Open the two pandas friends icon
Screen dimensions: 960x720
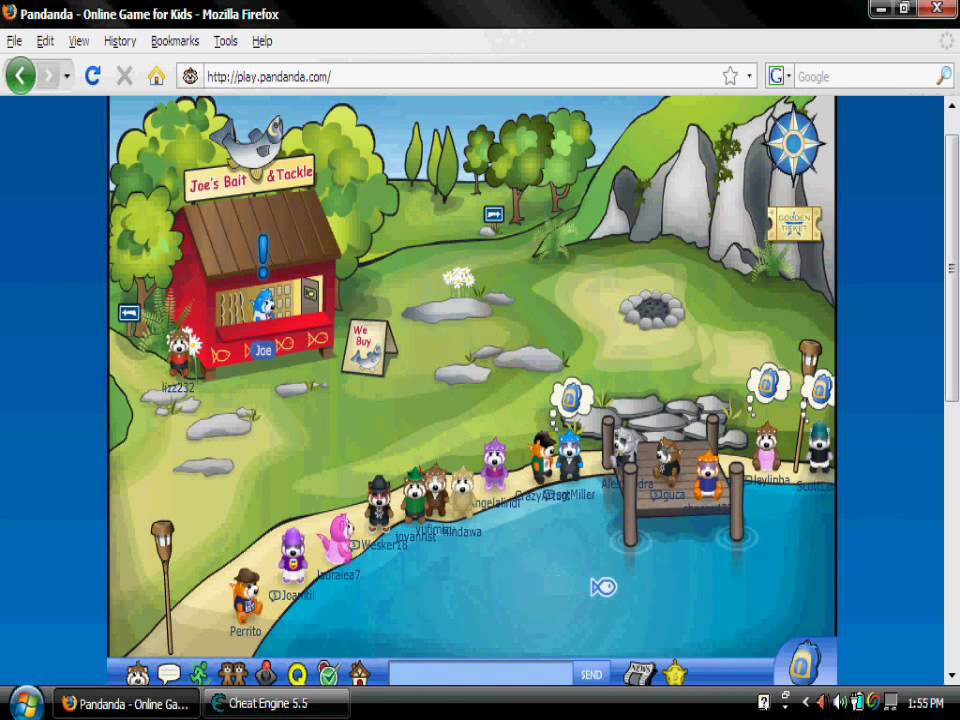click(x=233, y=674)
